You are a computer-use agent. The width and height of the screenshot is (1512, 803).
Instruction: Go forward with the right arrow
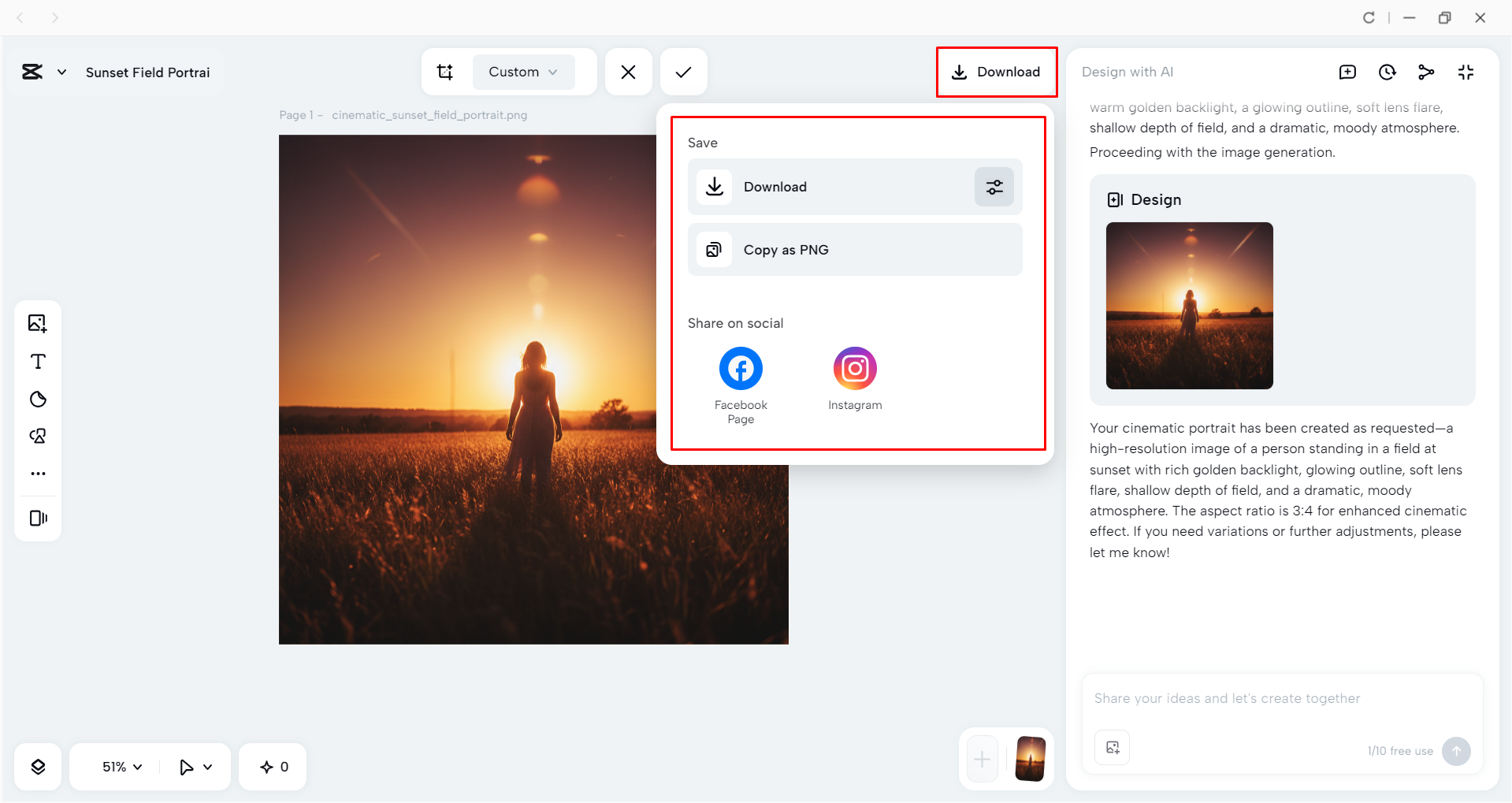[x=54, y=17]
